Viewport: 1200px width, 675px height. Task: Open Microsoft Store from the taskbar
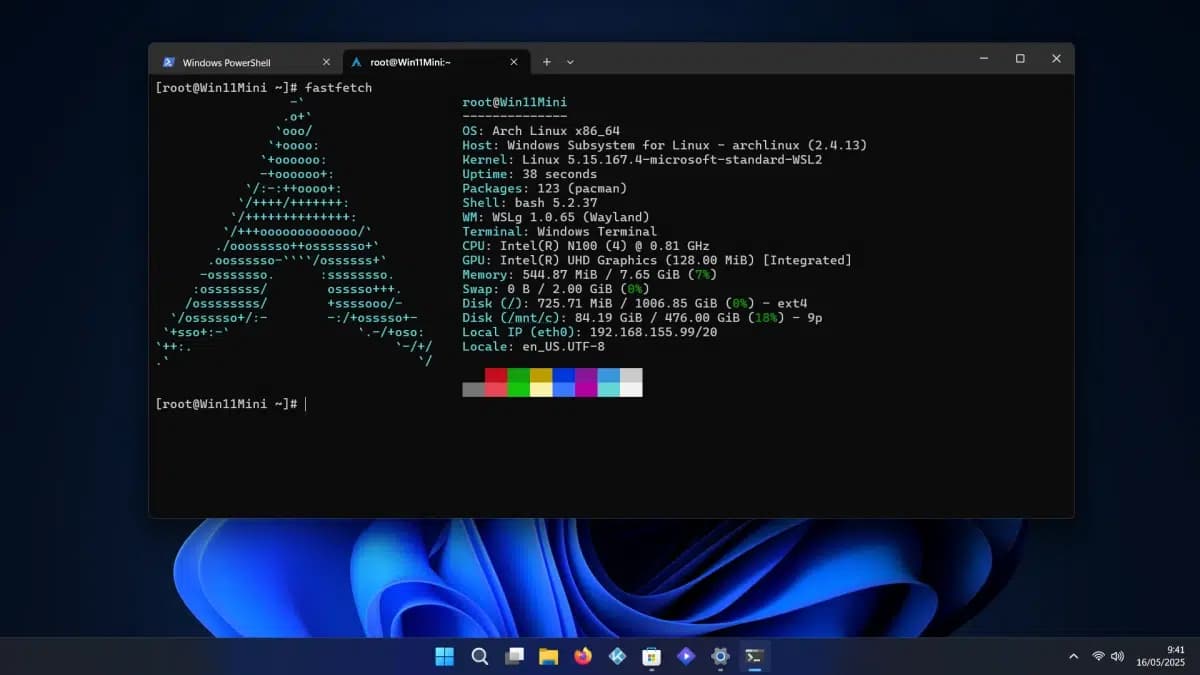(651, 656)
